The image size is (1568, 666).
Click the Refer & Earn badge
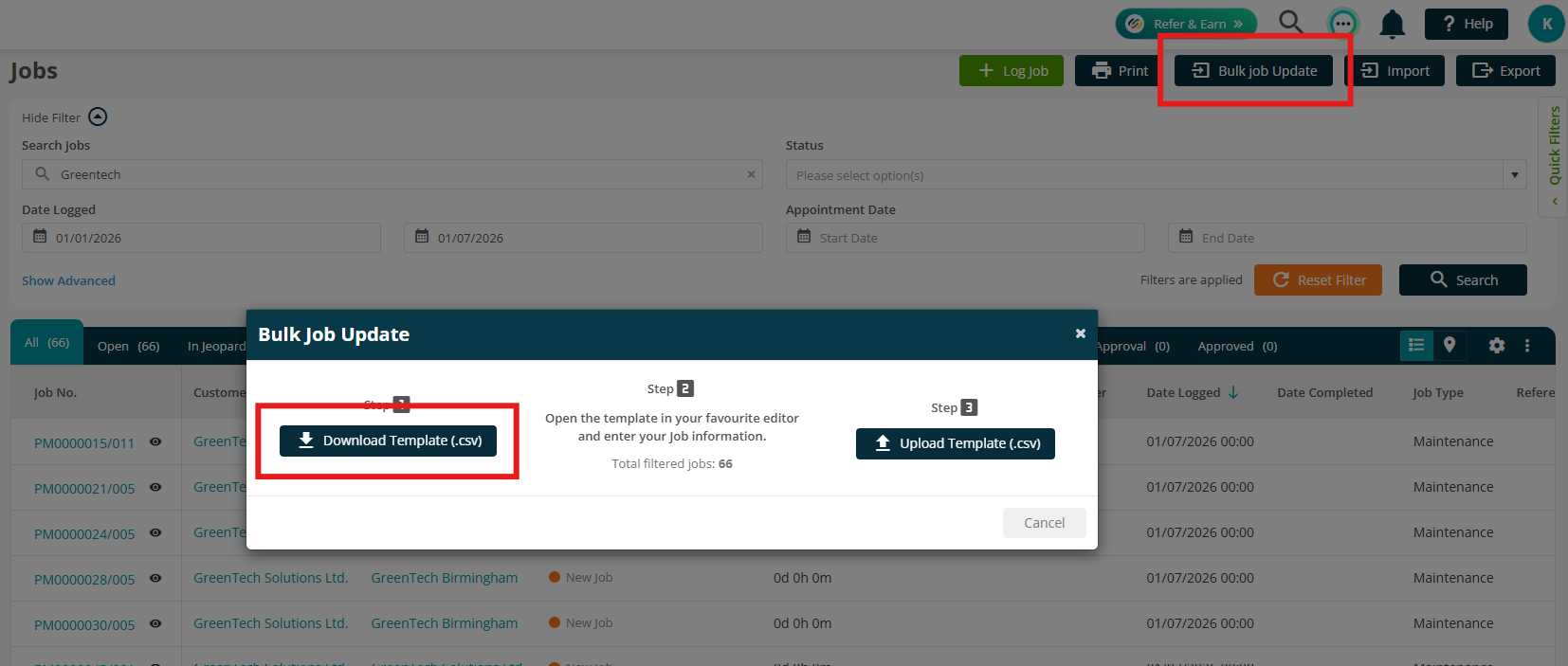tap(1186, 24)
